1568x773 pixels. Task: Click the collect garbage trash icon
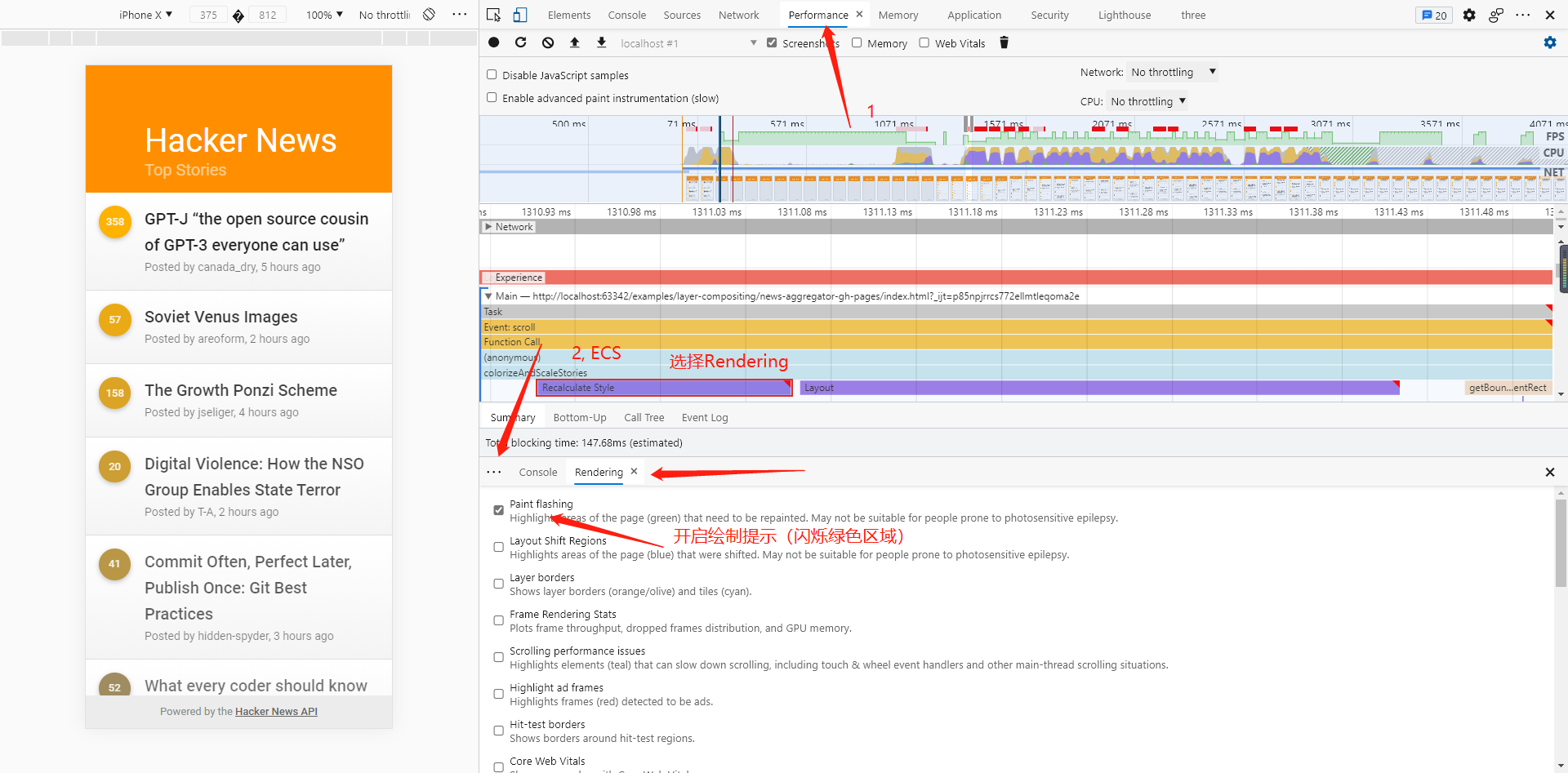1004,42
